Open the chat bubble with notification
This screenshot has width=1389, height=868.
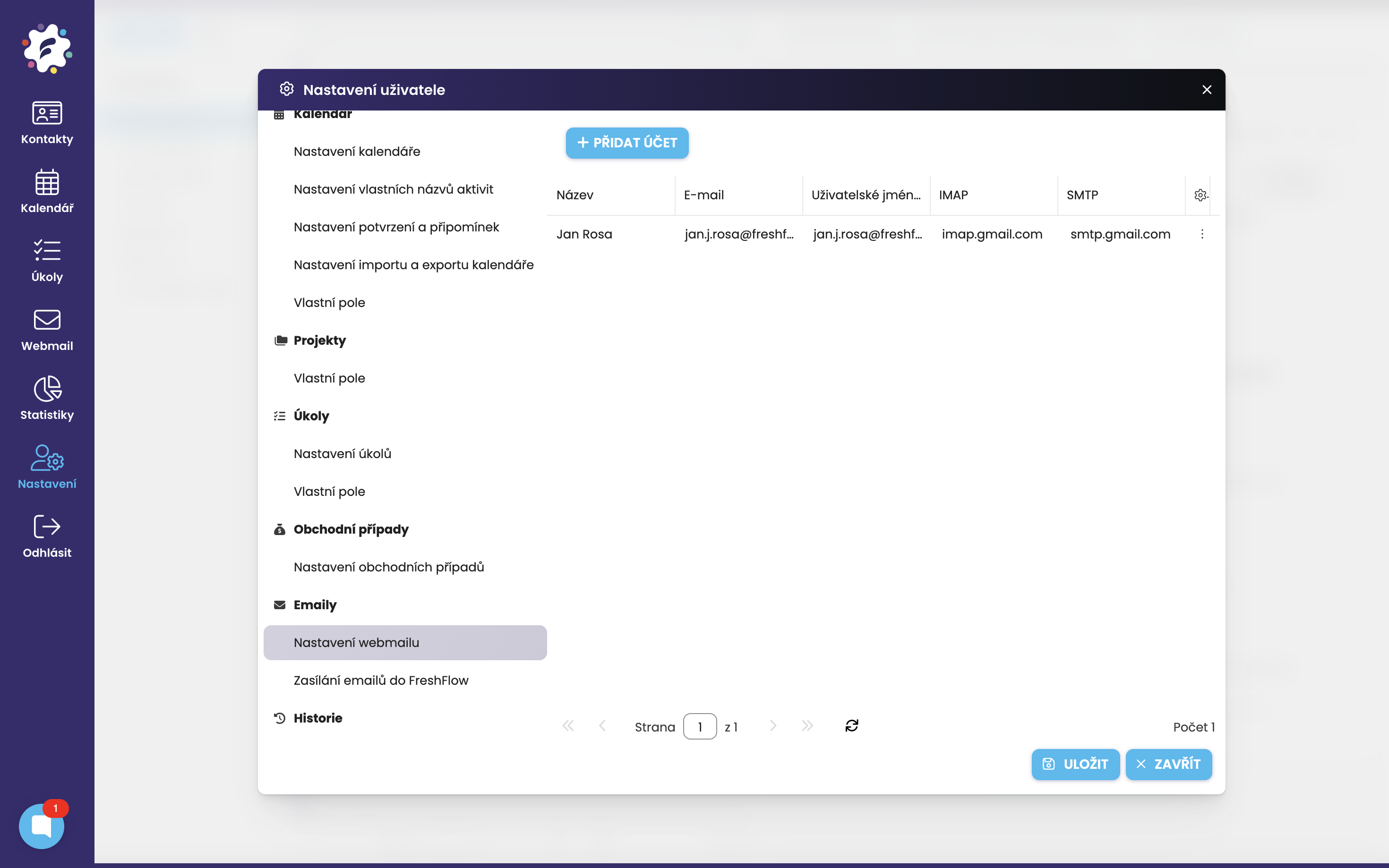[42, 826]
